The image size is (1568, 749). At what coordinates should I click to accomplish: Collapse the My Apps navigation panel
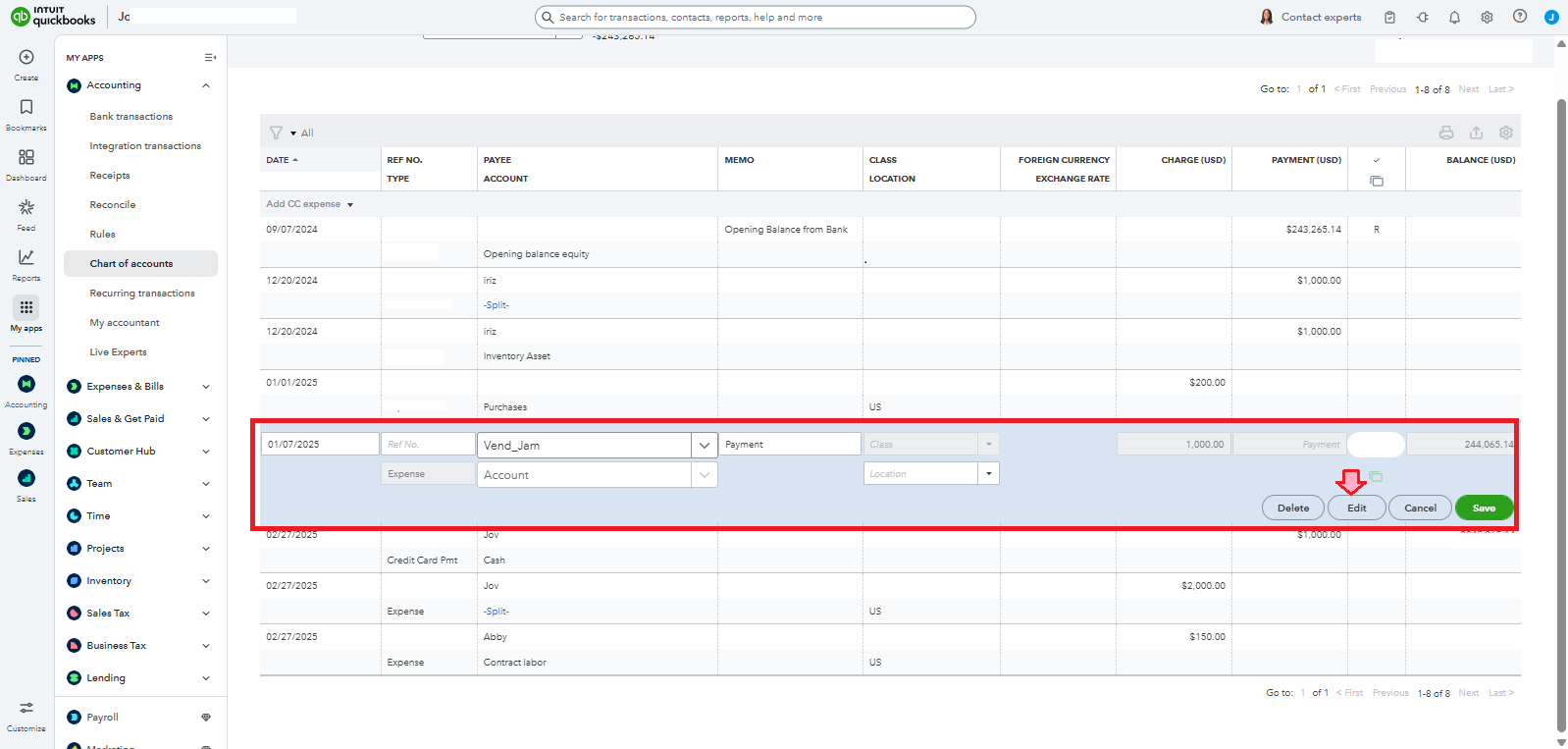coord(209,58)
